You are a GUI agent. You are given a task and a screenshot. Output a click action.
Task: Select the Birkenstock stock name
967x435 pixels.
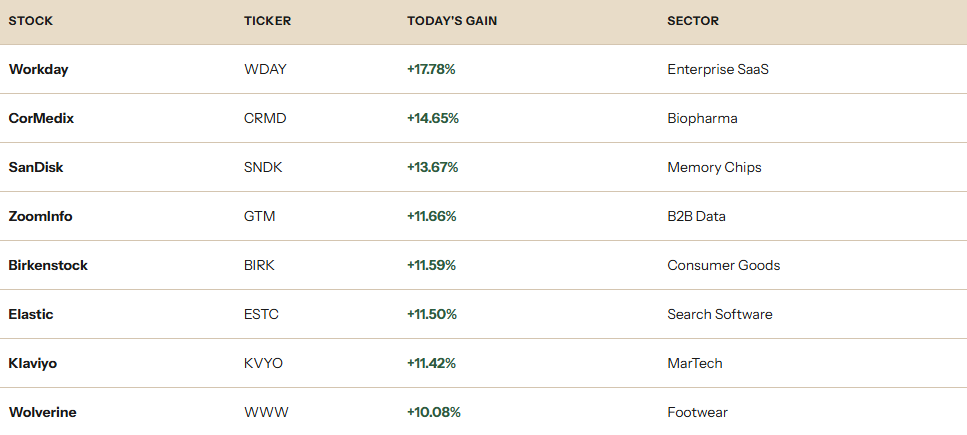[48, 265]
